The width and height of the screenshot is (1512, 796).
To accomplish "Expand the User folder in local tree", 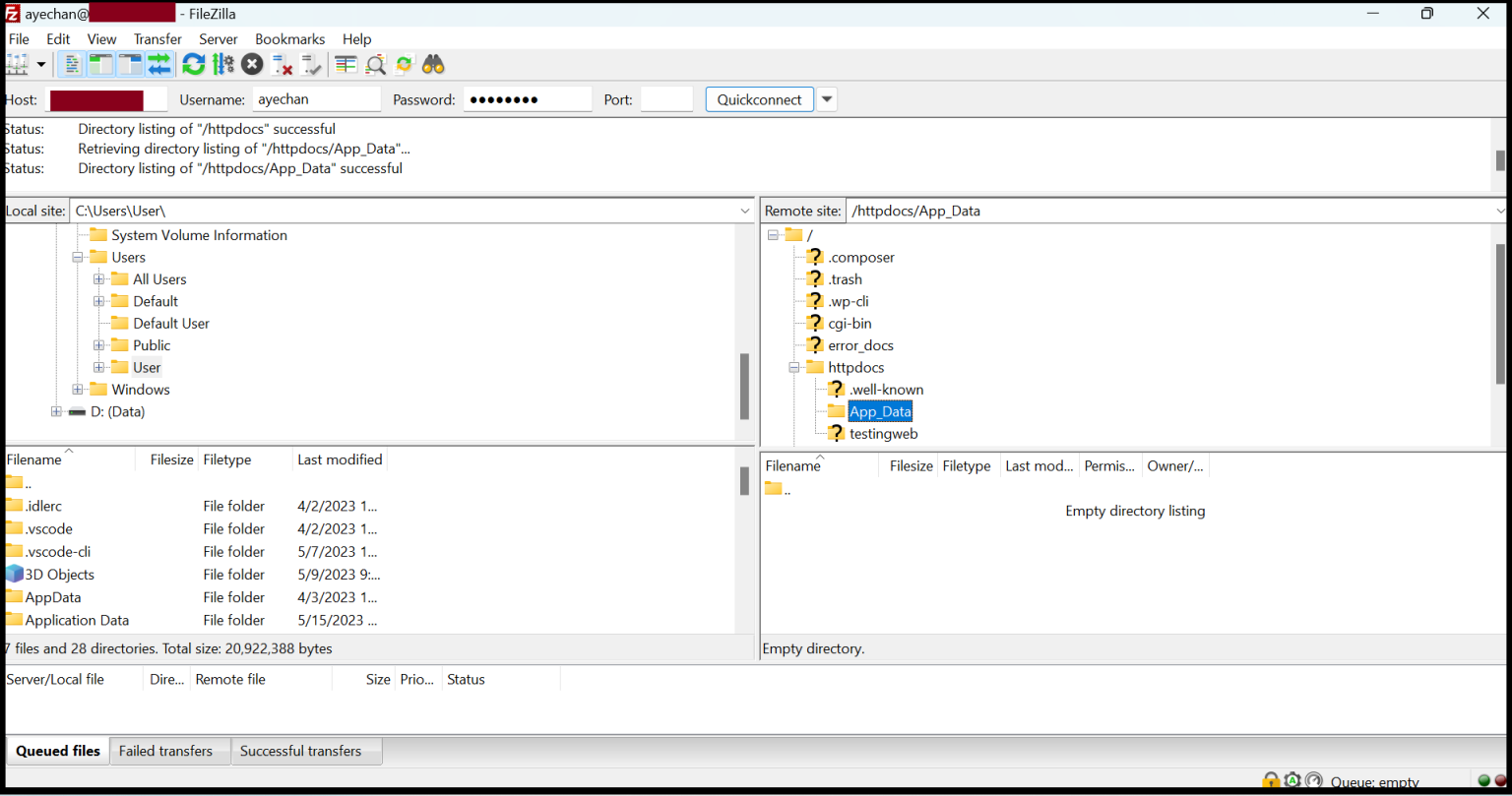I will 98,368.
